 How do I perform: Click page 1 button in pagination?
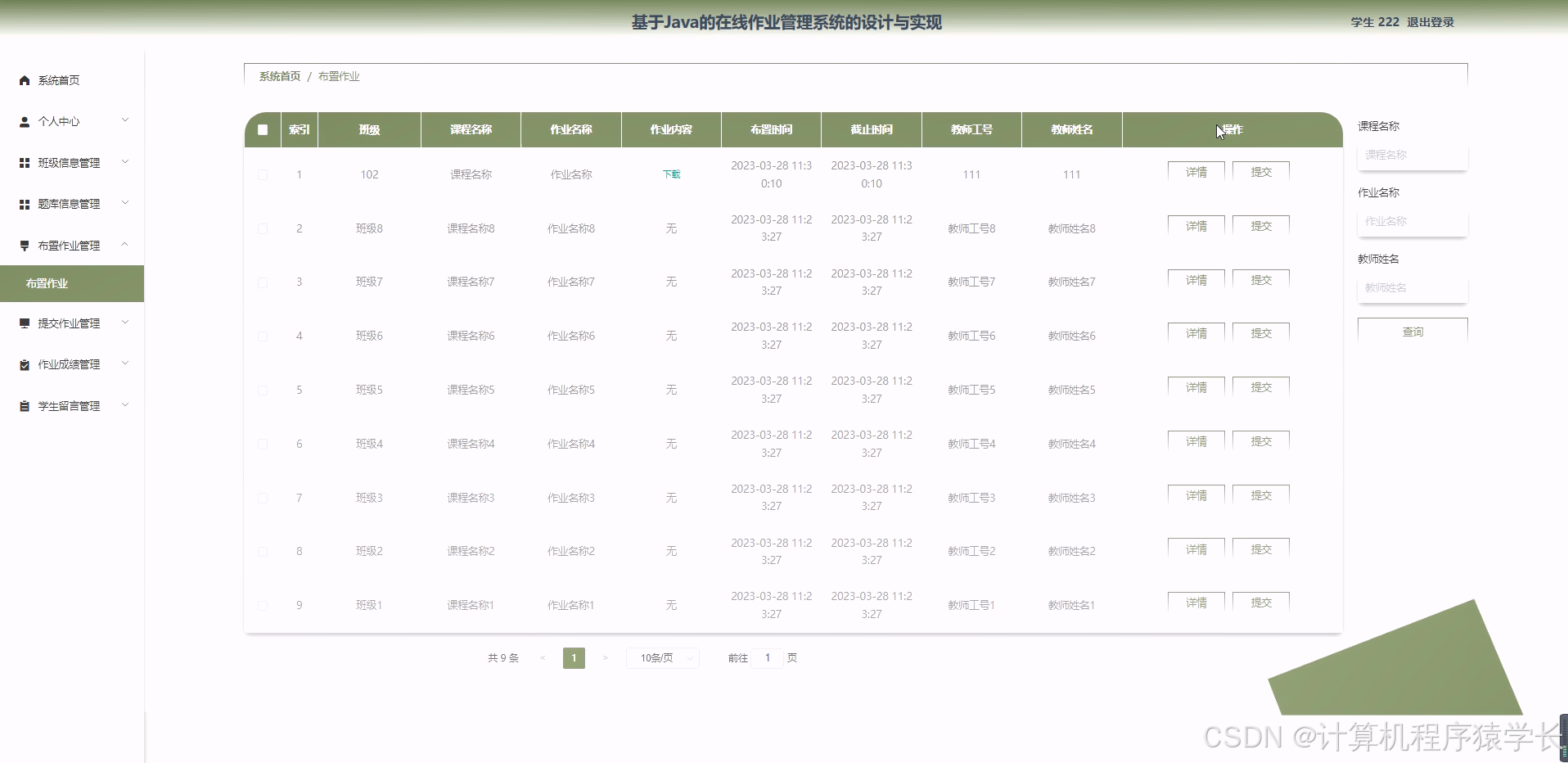574,657
